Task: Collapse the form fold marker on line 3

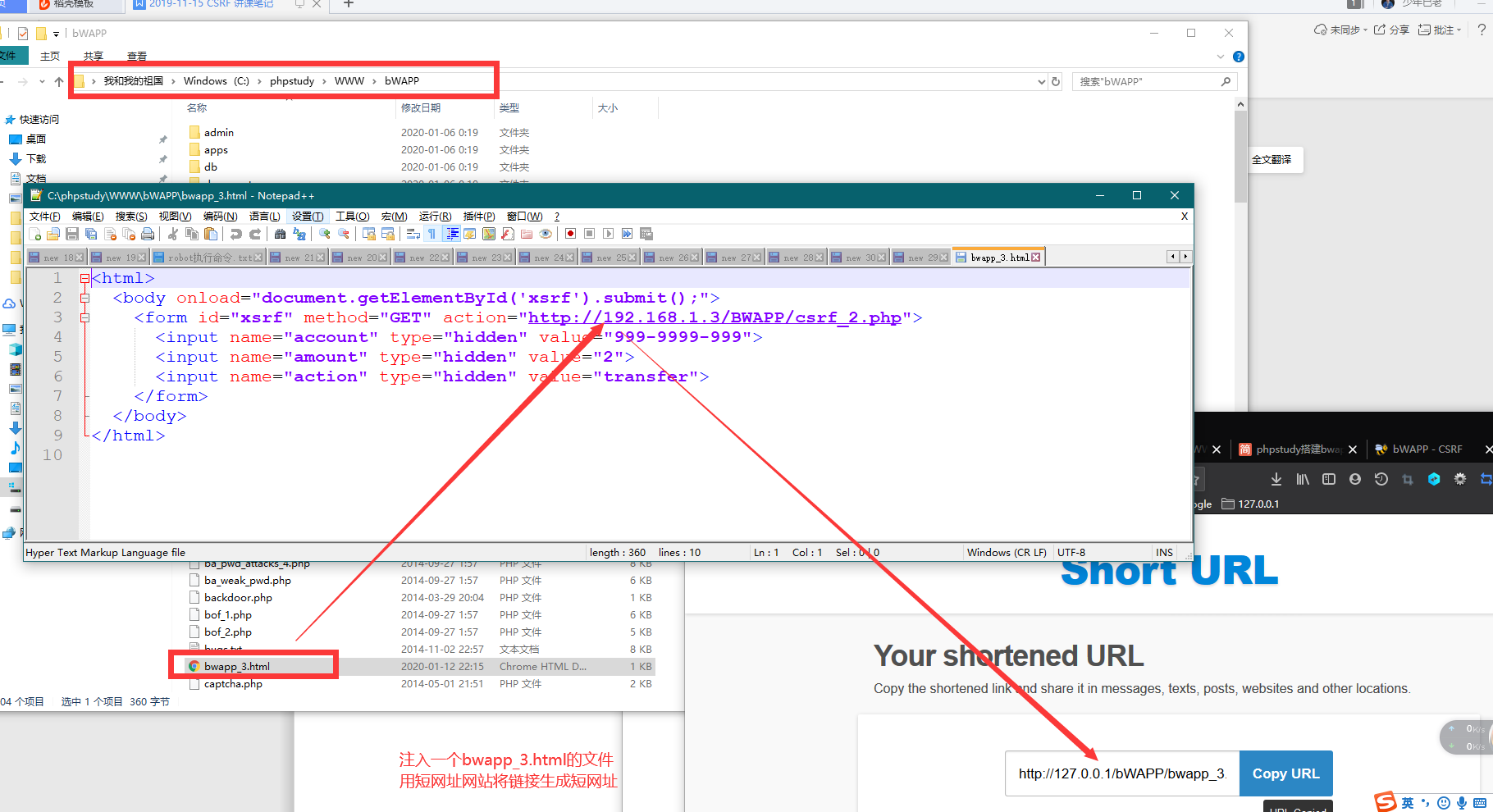Action: (x=84, y=318)
